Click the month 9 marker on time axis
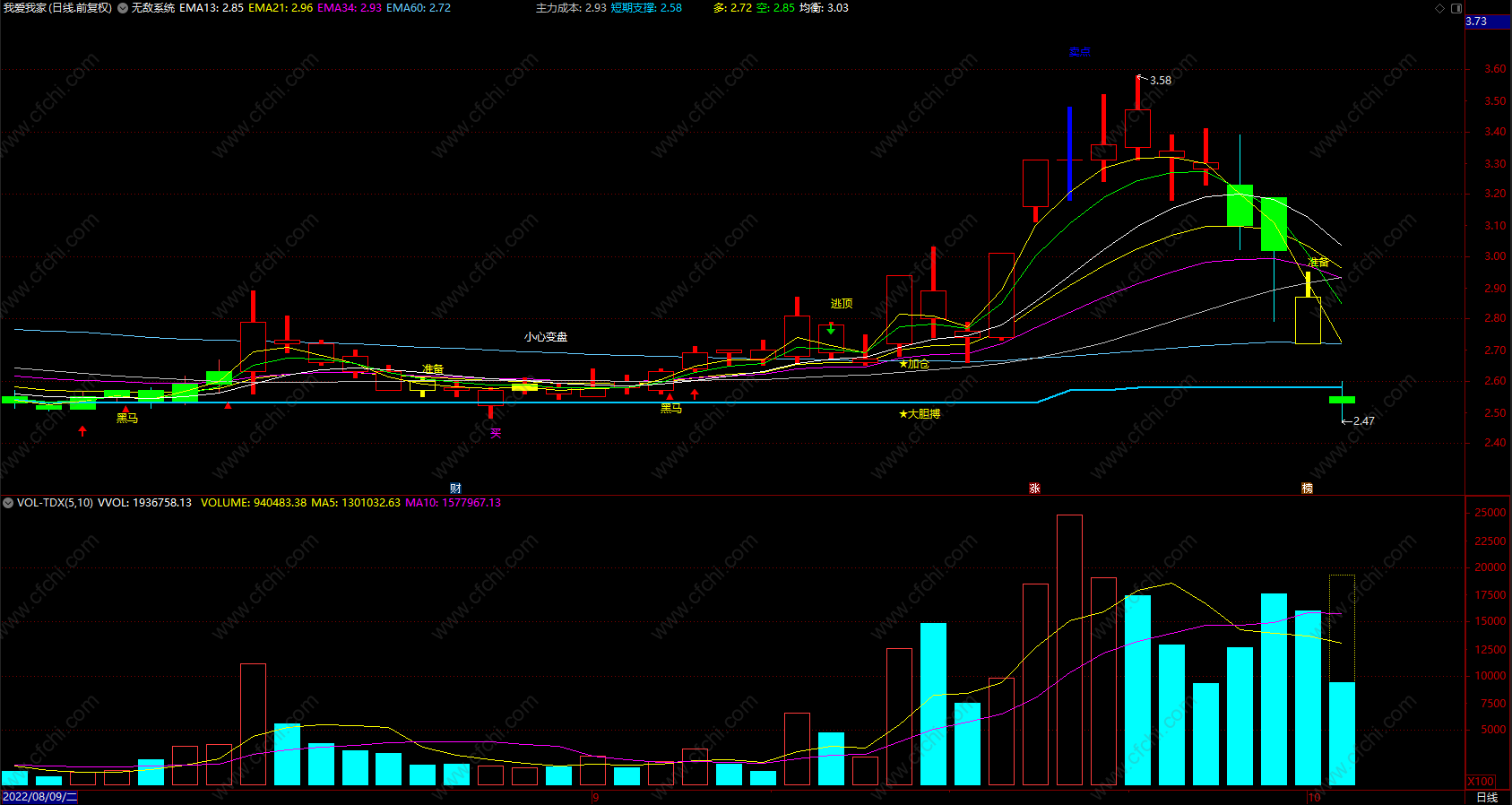The height and width of the screenshot is (805, 1512). pos(596,797)
